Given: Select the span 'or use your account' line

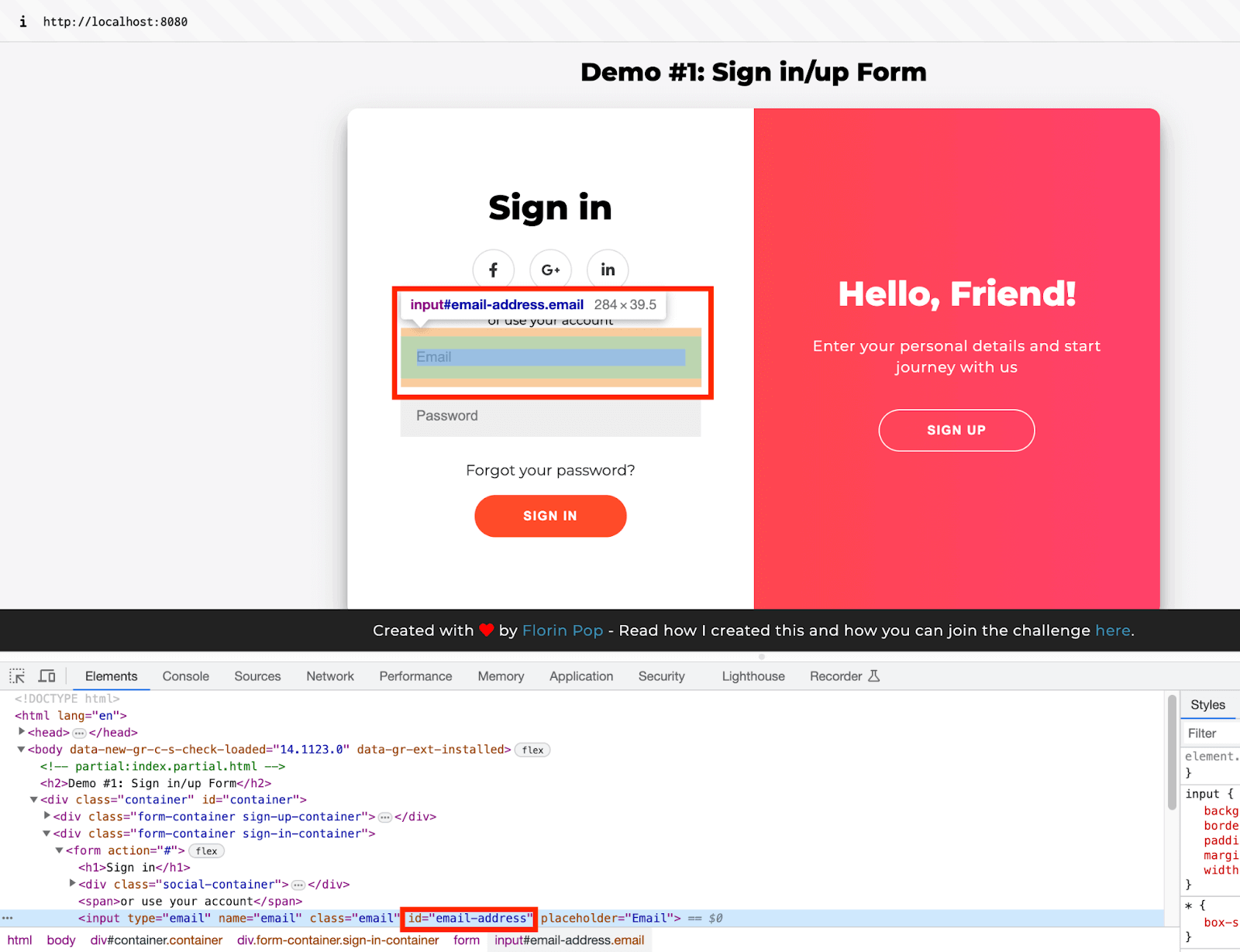Looking at the screenshot, I should pos(190,902).
